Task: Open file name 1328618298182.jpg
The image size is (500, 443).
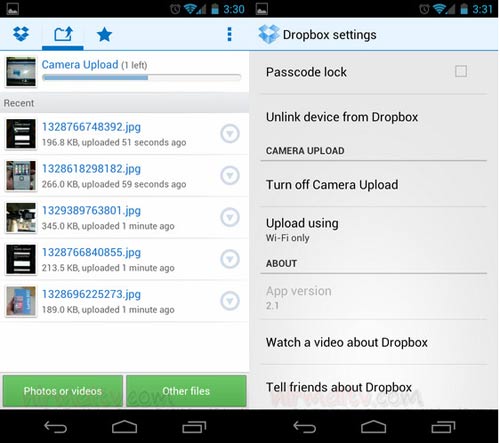Action: [91, 168]
